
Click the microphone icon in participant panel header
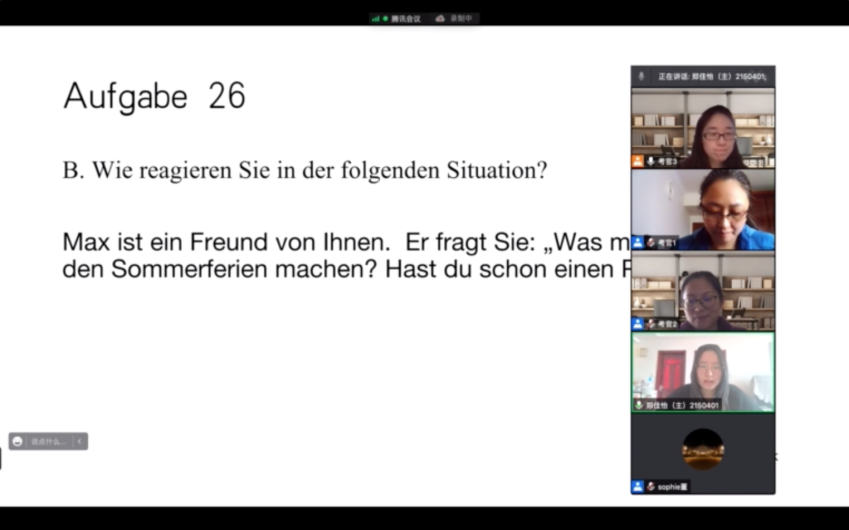(x=641, y=77)
